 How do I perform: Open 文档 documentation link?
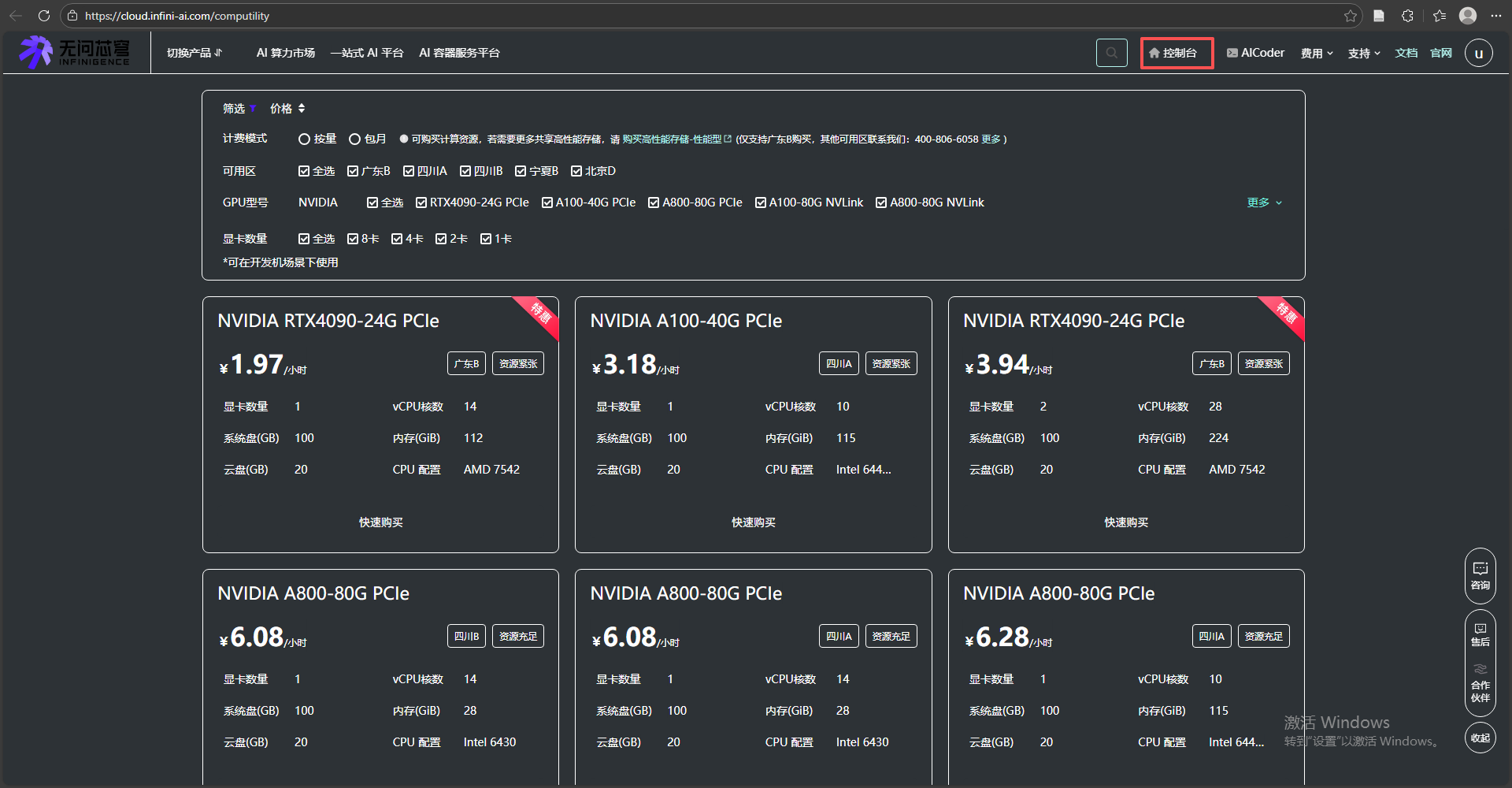click(1406, 53)
